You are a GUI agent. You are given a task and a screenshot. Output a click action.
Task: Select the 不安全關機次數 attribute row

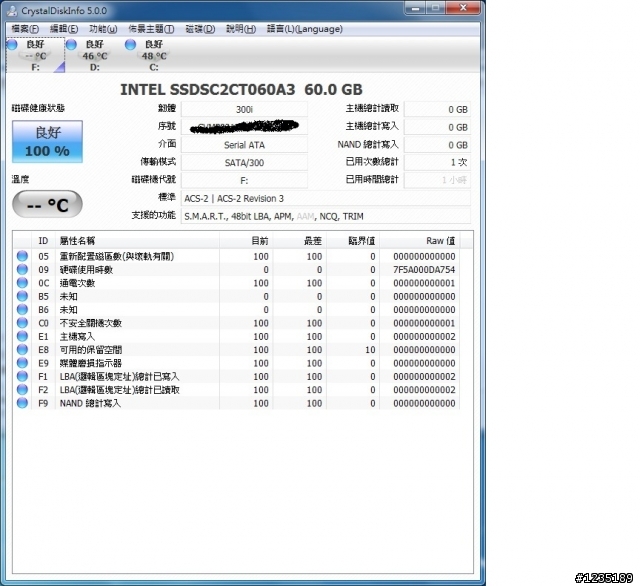[x=237, y=323]
